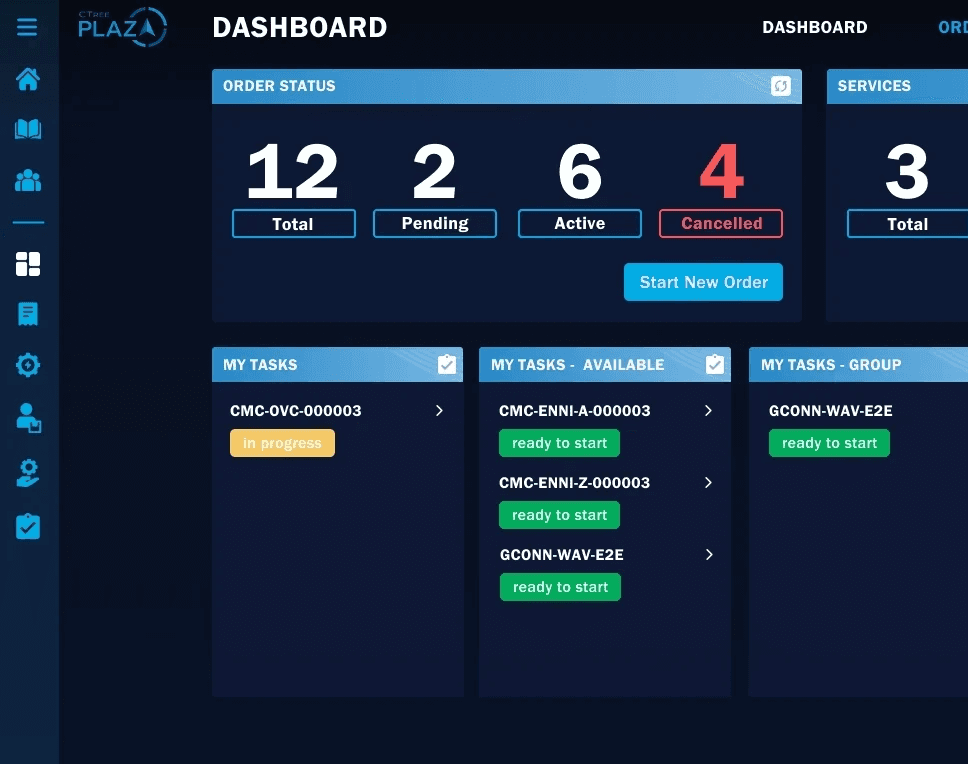Image resolution: width=968 pixels, height=764 pixels.
Task: Select the dashboard grid icon in sidebar
Action: (x=28, y=264)
